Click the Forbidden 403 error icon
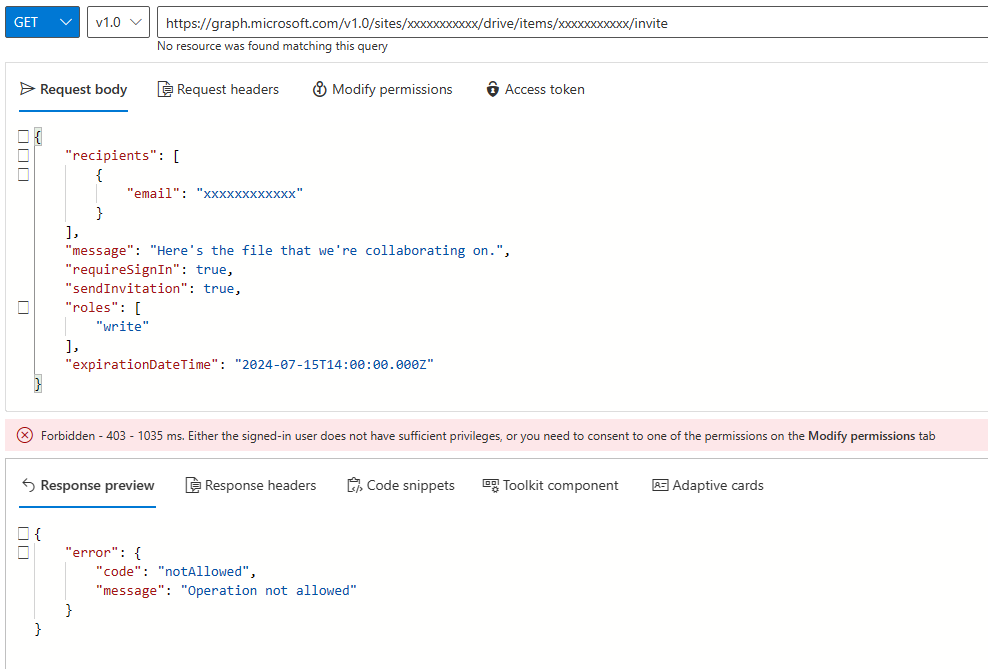Screen dimensions: 988x669 pos(25,435)
